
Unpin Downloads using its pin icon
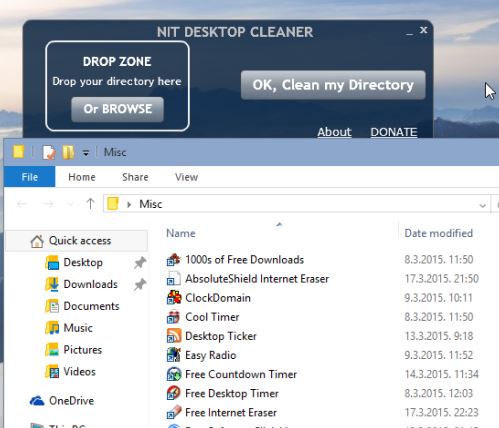(140, 284)
